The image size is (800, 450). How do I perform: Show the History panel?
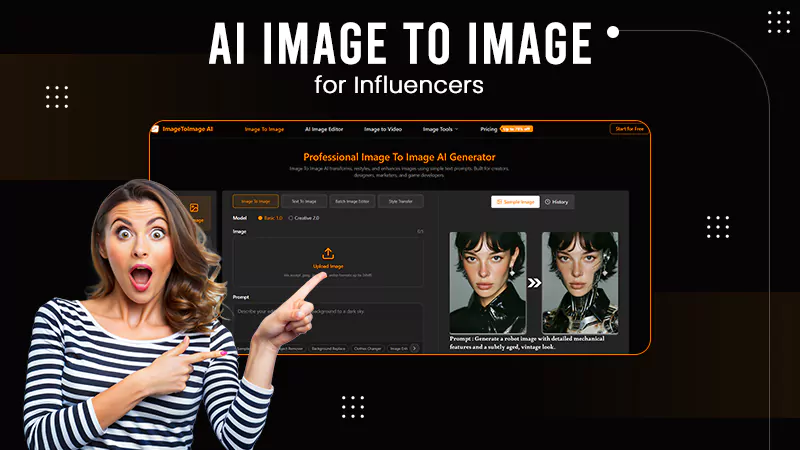(557, 202)
